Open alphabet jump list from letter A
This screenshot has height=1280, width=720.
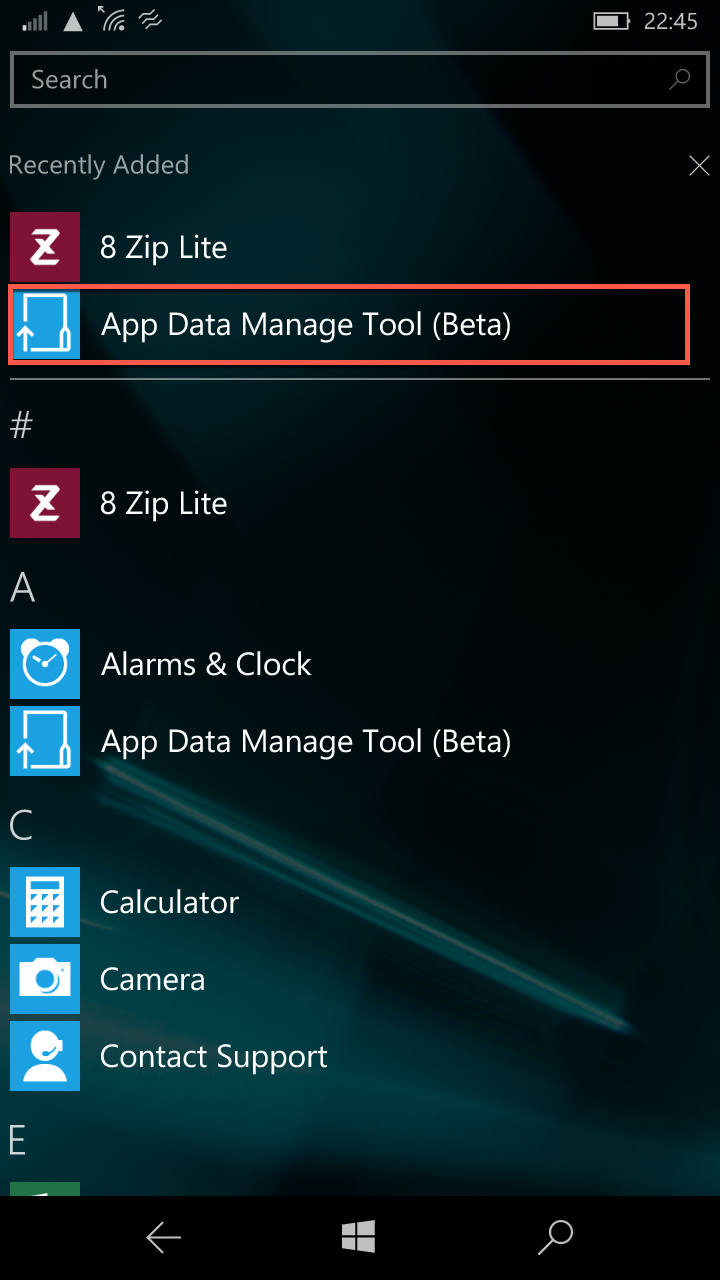click(22, 587)
